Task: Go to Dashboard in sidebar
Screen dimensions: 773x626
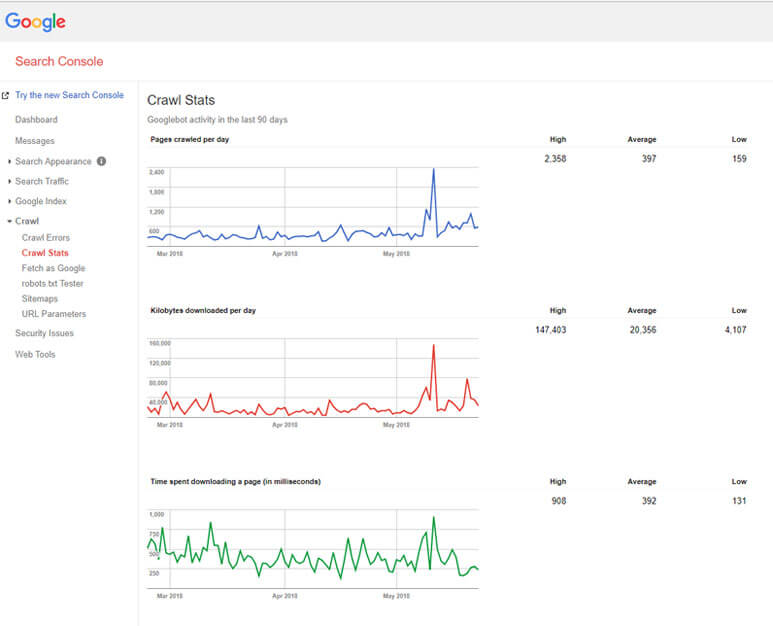Action: 36,120
